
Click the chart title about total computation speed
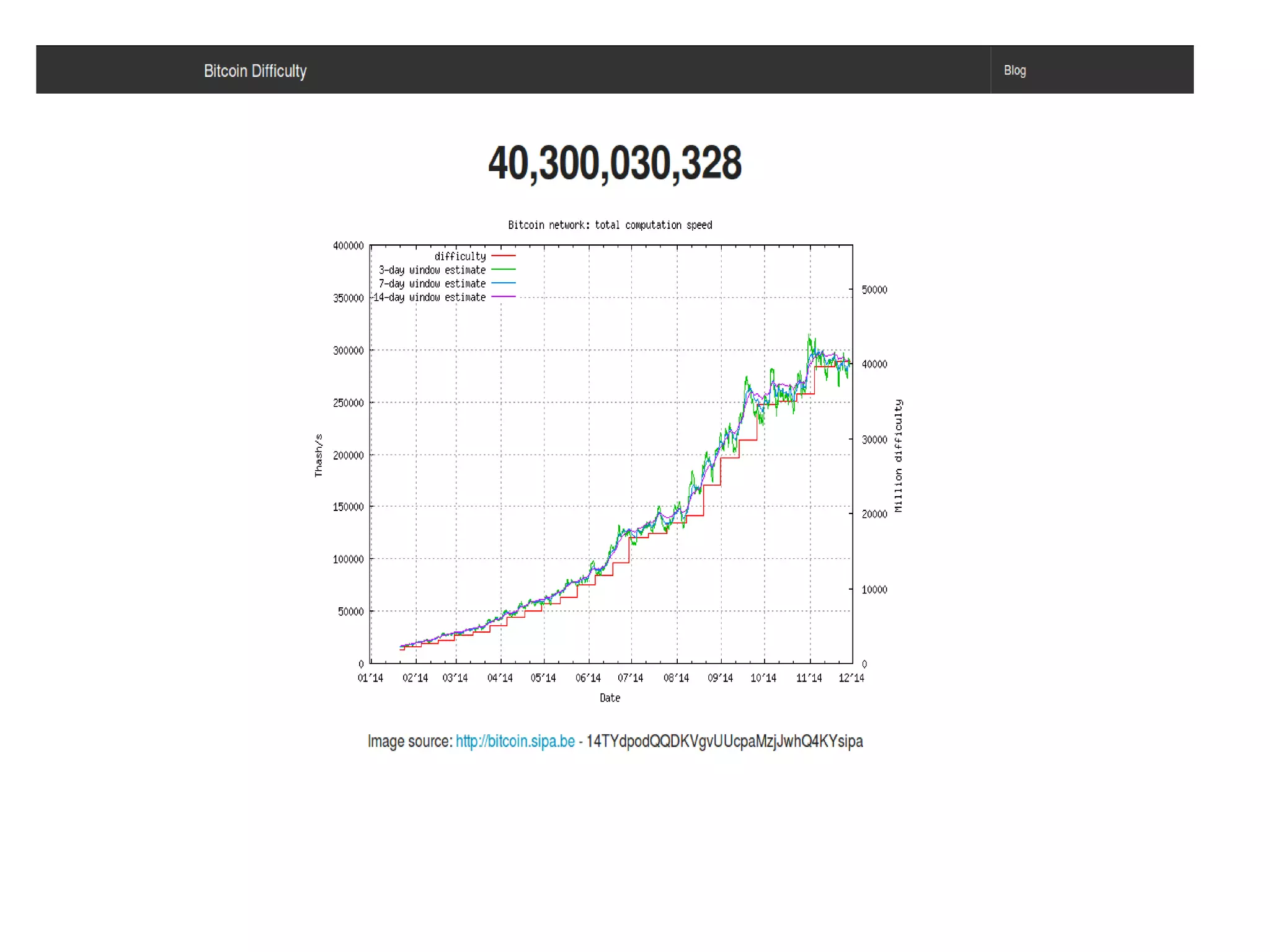(x=610, y=225)
